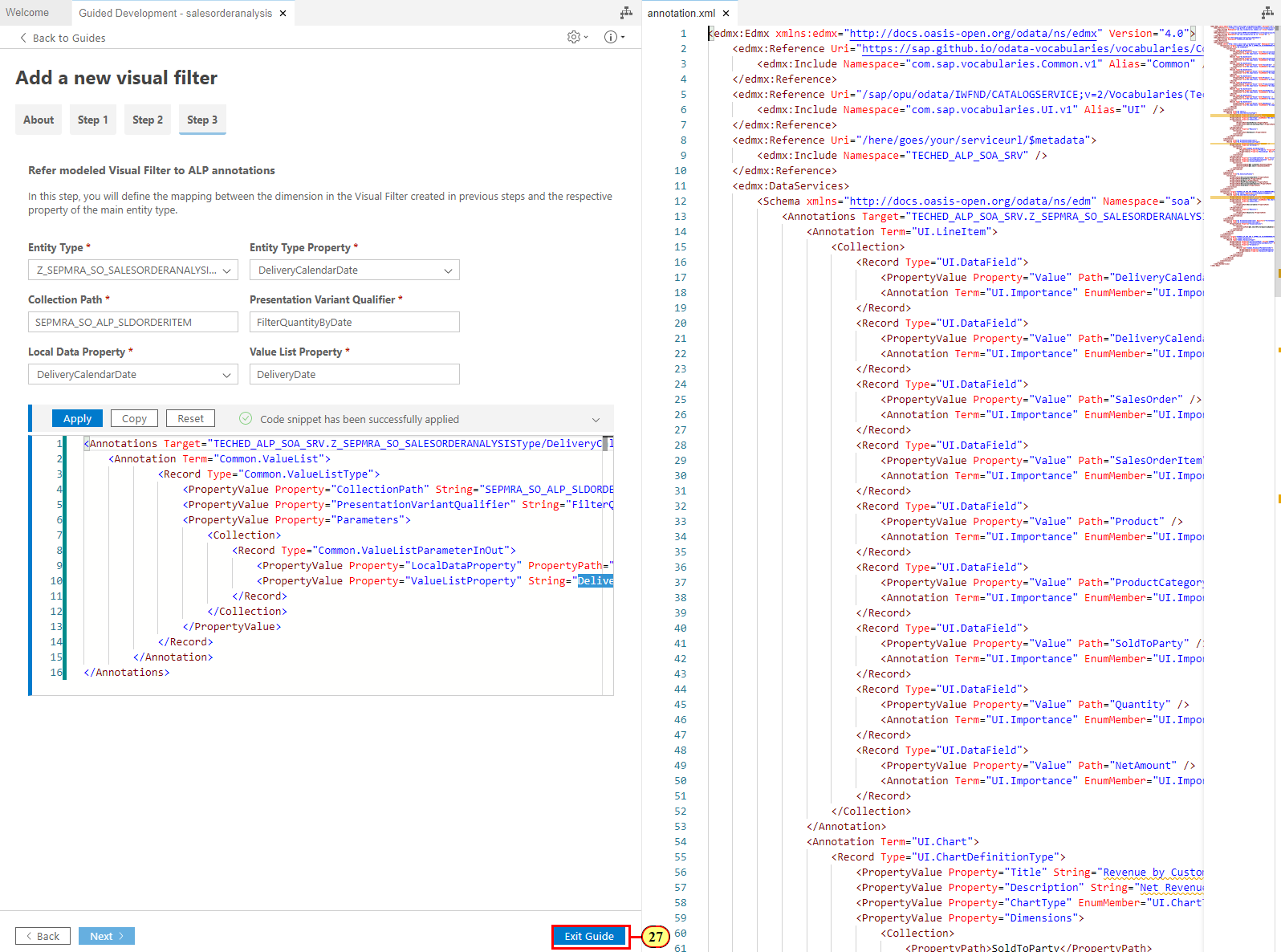
Task: Click the edmx:DataServices line
Action: (x=791, y=185)
